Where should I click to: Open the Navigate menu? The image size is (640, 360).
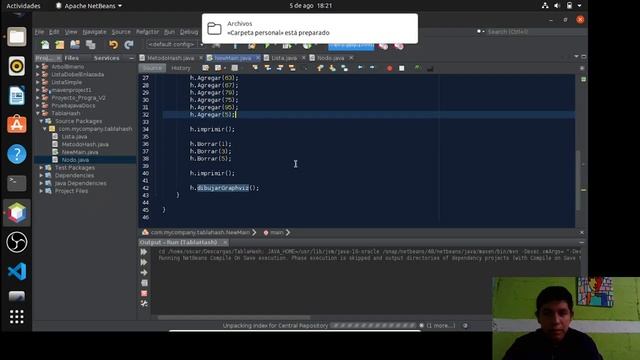pos(94,31)
